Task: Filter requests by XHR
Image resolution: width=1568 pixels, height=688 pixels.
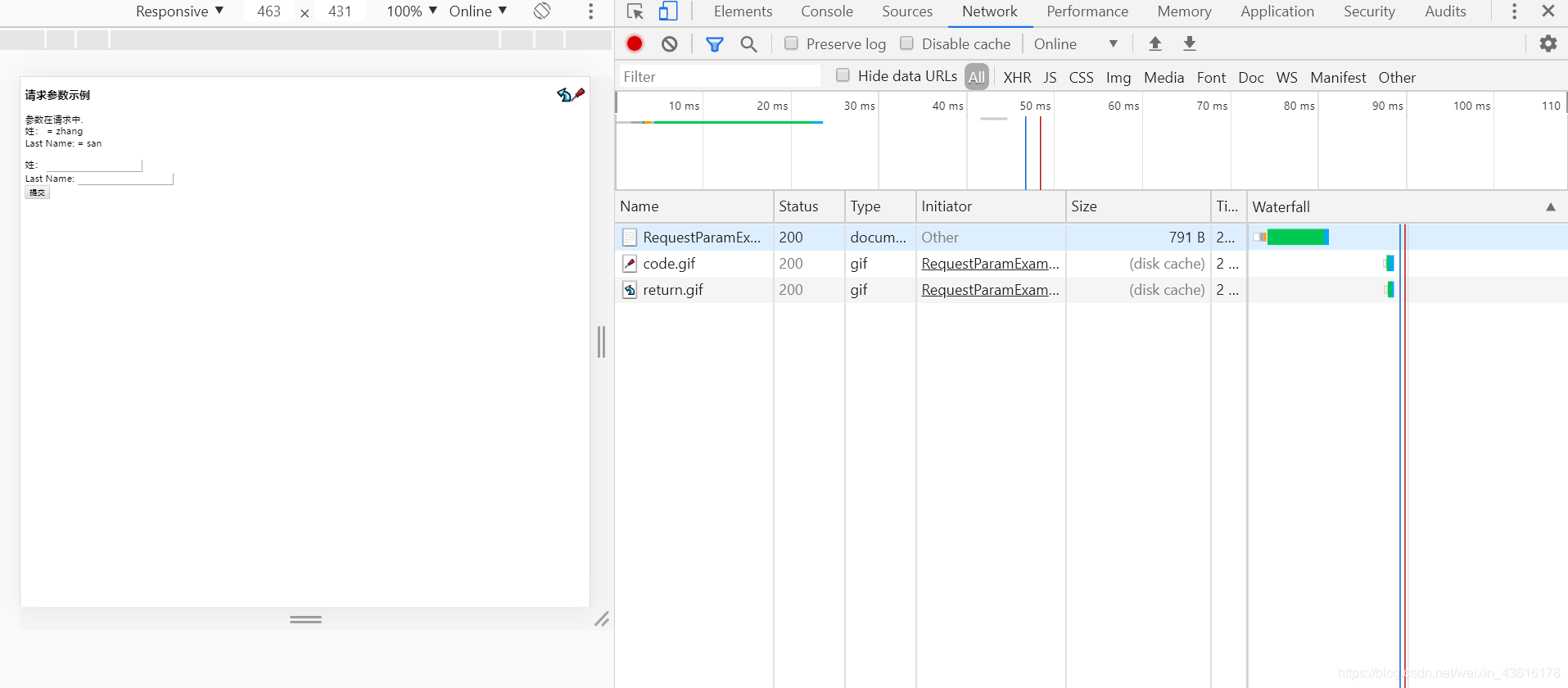Action: (x=1018, y=78)
